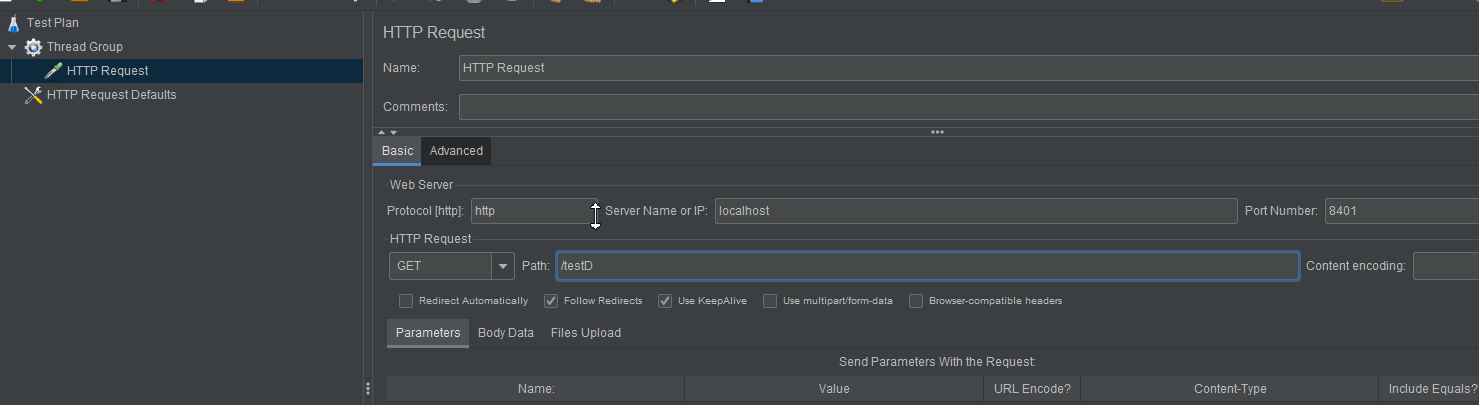Screen dimensions: 1479x405
Task: Click the Comments text field
Action: (968, 107)
